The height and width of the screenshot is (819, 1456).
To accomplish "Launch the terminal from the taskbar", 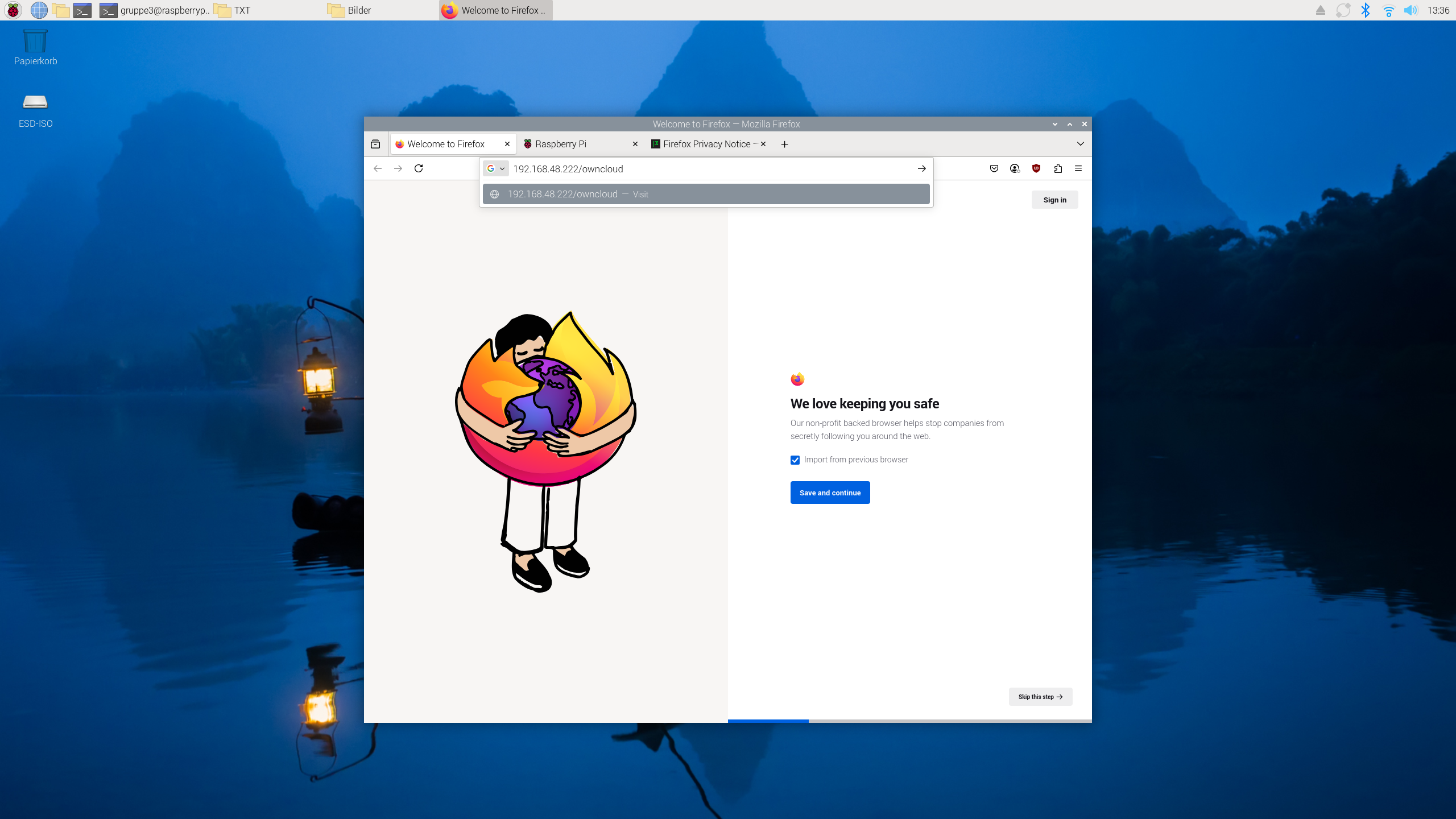I will [x=82, y=10].
